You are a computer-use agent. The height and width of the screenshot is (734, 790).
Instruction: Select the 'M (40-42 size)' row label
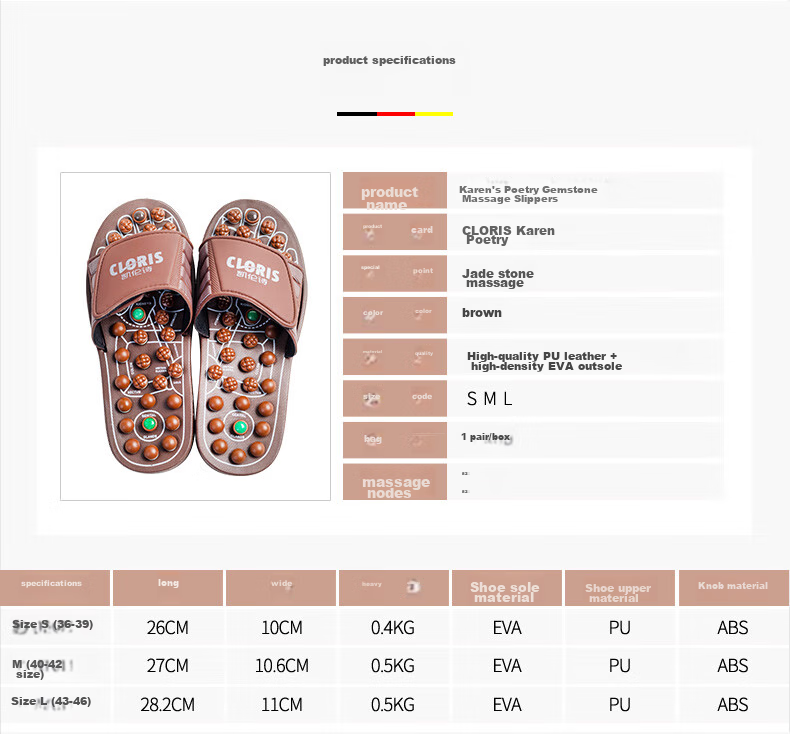(38, 669)
